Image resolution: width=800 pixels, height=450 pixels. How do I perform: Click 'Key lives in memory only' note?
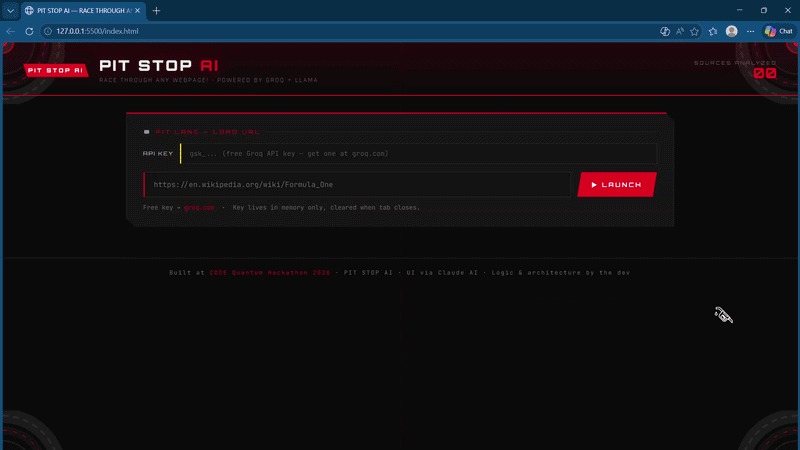[x=327, y=208]
